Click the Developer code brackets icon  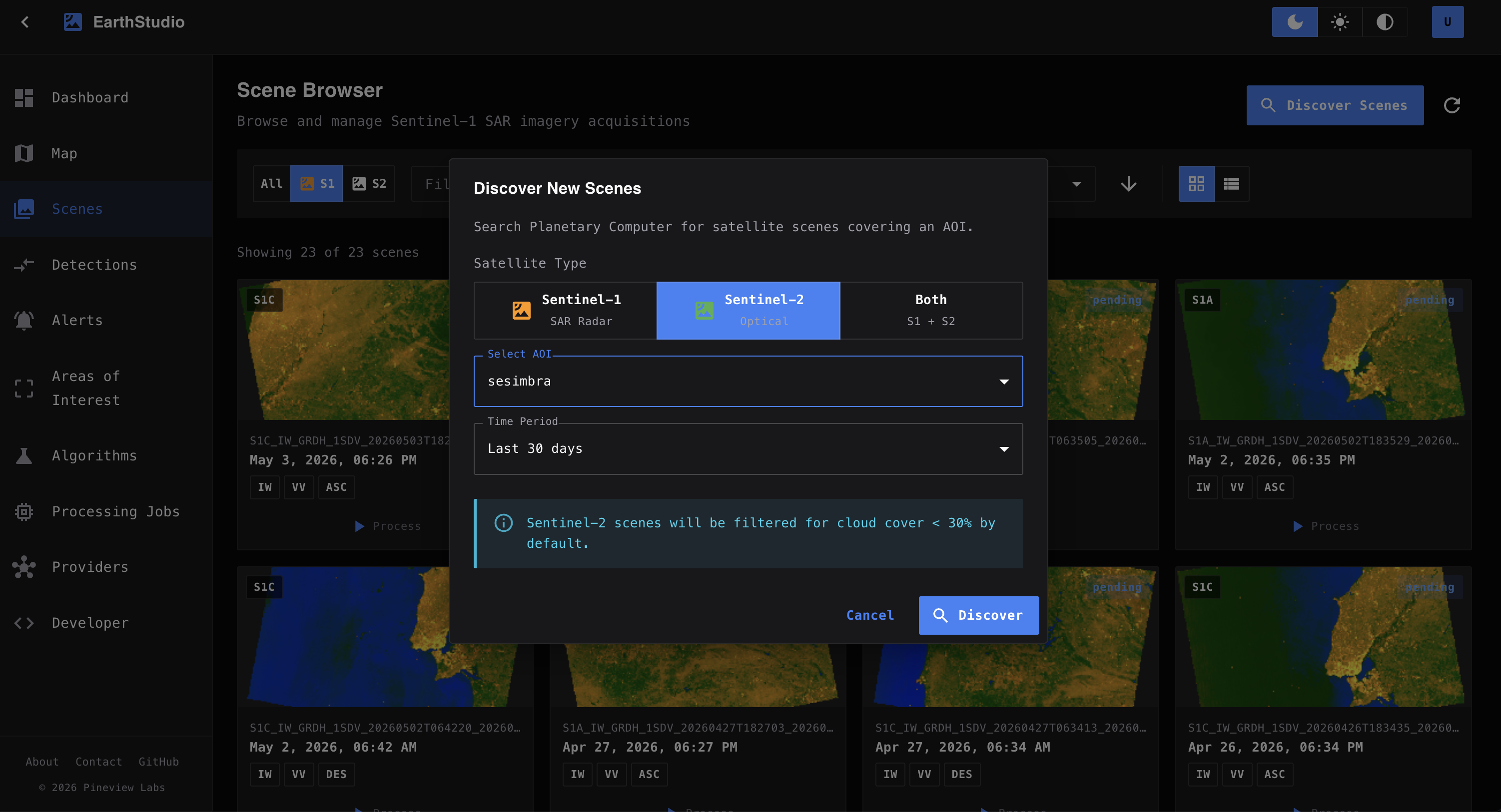coord(24,623)
